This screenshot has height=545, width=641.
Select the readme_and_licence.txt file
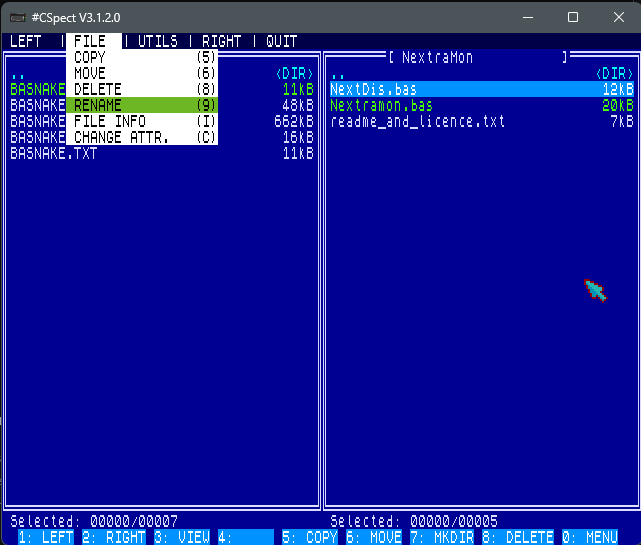tap(482, 121)
